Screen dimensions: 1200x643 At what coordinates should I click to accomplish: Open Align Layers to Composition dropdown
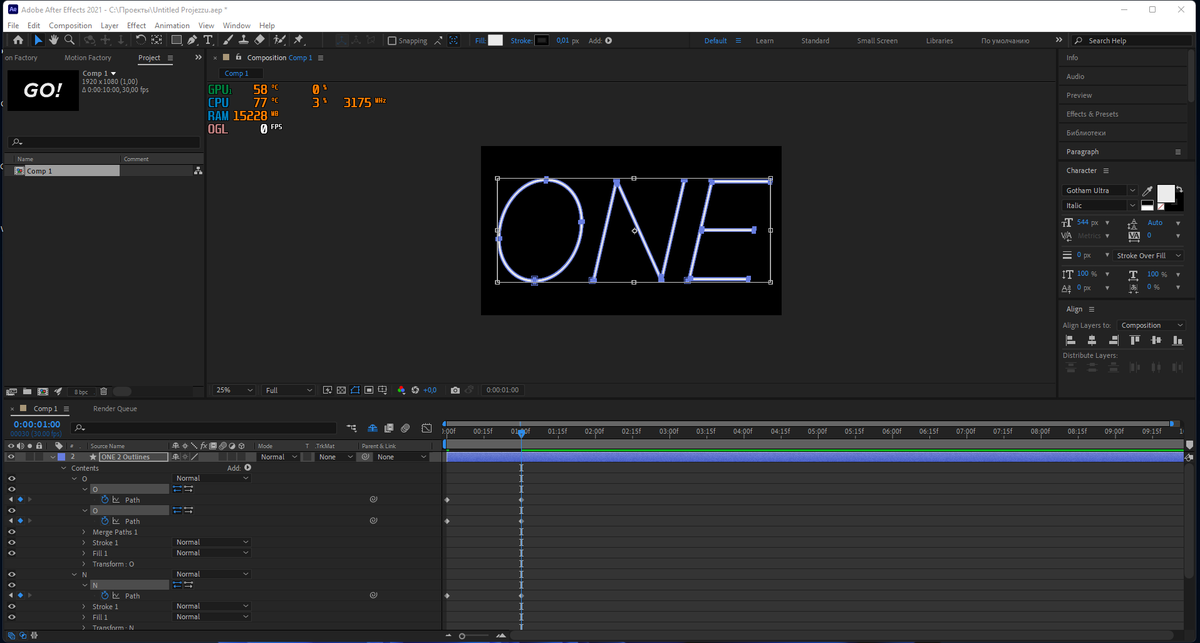1152,325
